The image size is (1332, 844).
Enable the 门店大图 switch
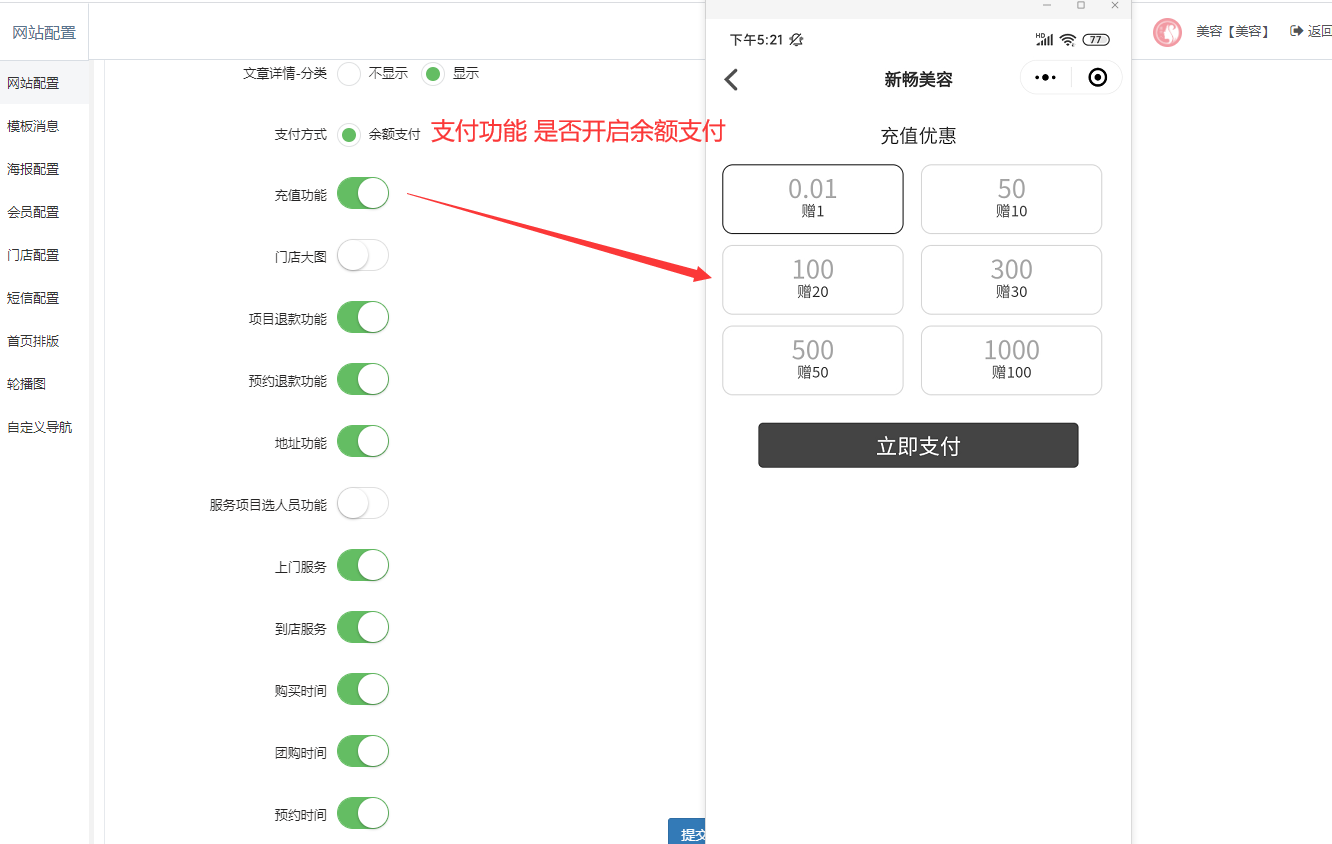(x=362, y=256)
